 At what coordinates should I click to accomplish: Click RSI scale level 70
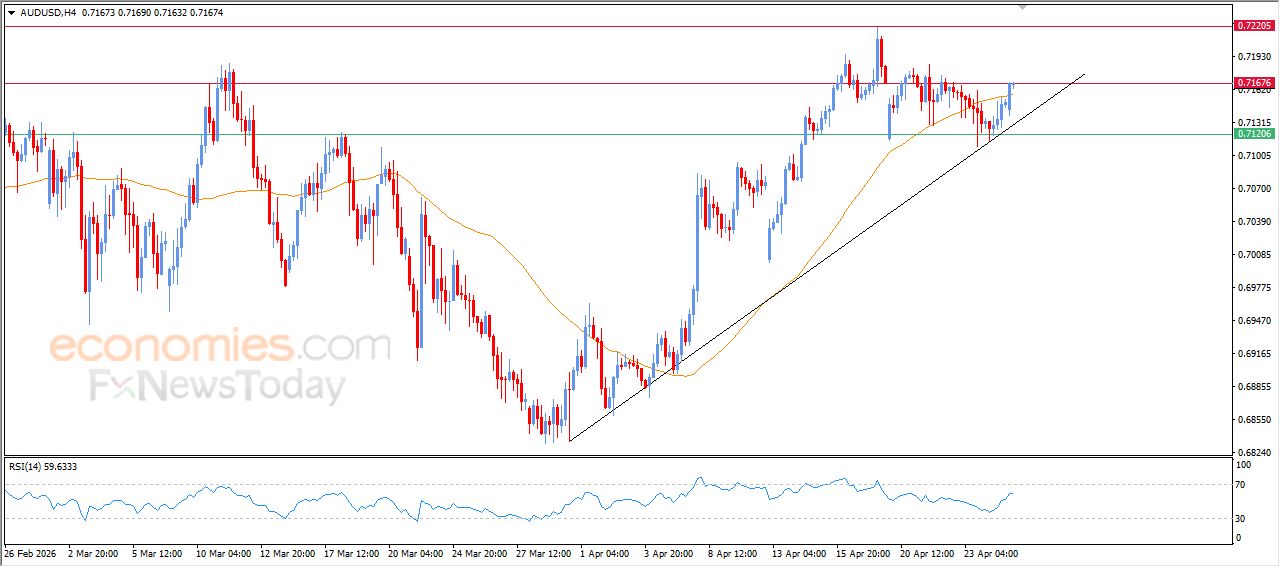point(1243,485)
